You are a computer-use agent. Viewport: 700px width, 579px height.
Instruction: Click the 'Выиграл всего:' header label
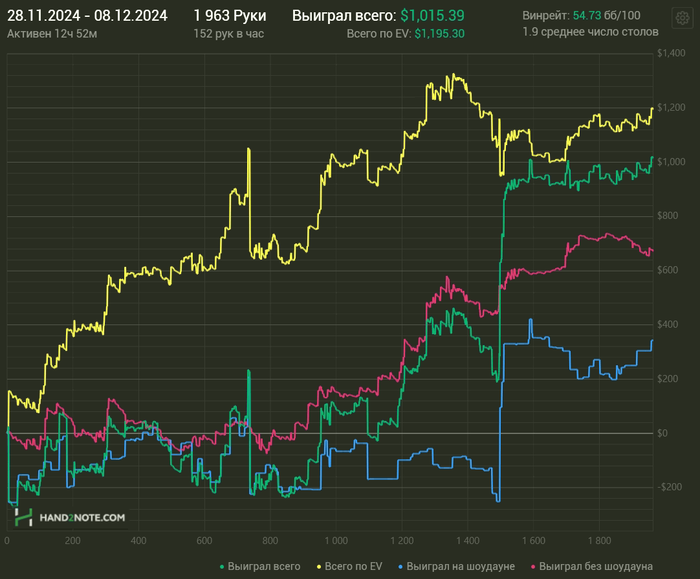[344, 16]
